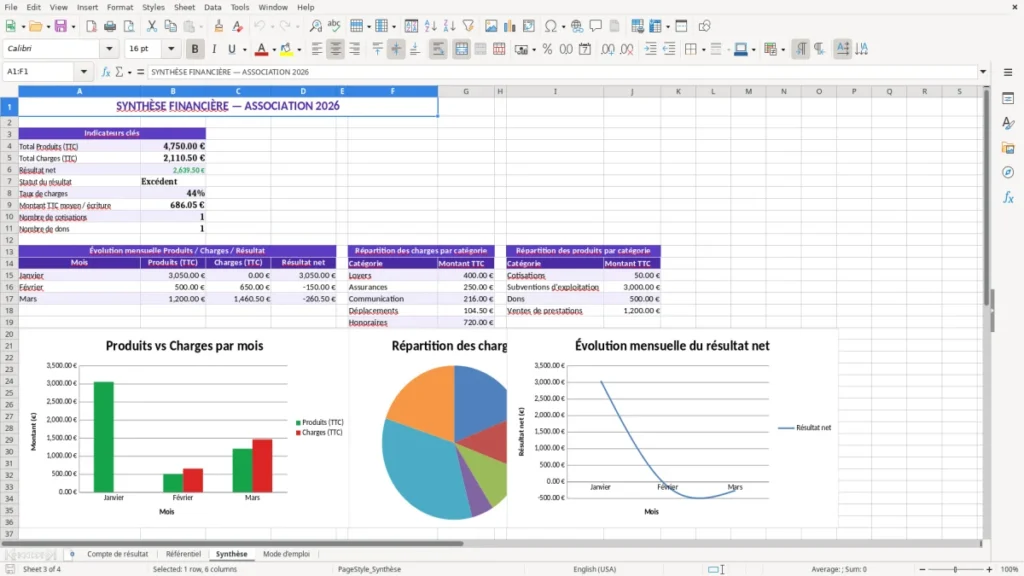Open the sidebar Gallery deck
Image resolution: width=1024 pixels, height=576 pixels.
click(1008, 148)
